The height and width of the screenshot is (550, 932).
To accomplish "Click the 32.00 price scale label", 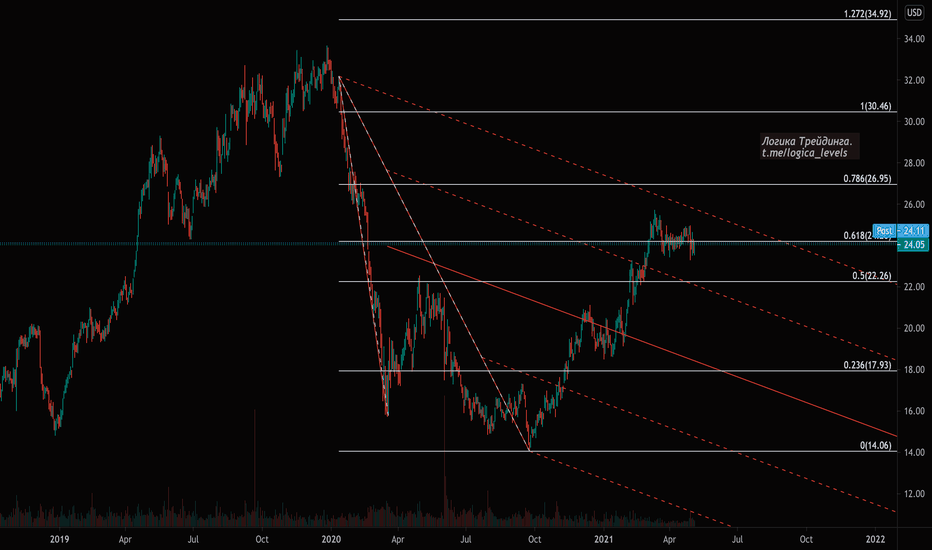I will coord(914,80).
